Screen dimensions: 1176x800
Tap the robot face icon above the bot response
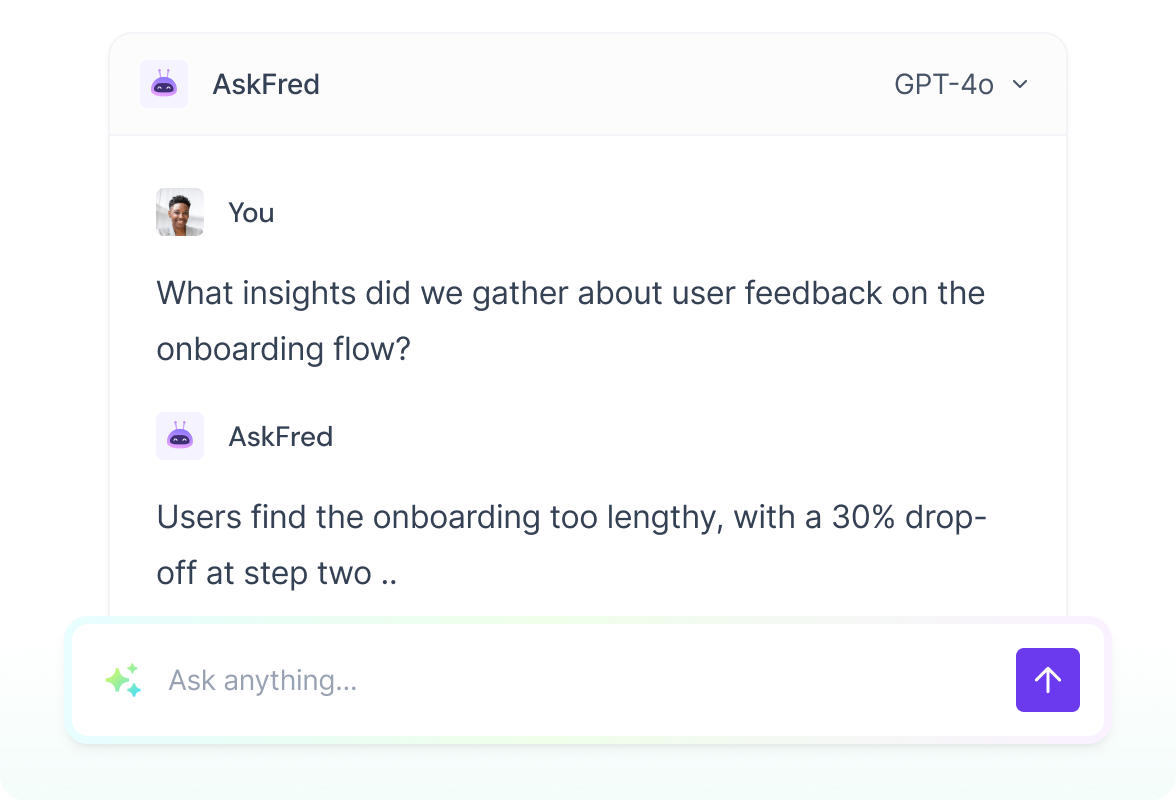179,436
